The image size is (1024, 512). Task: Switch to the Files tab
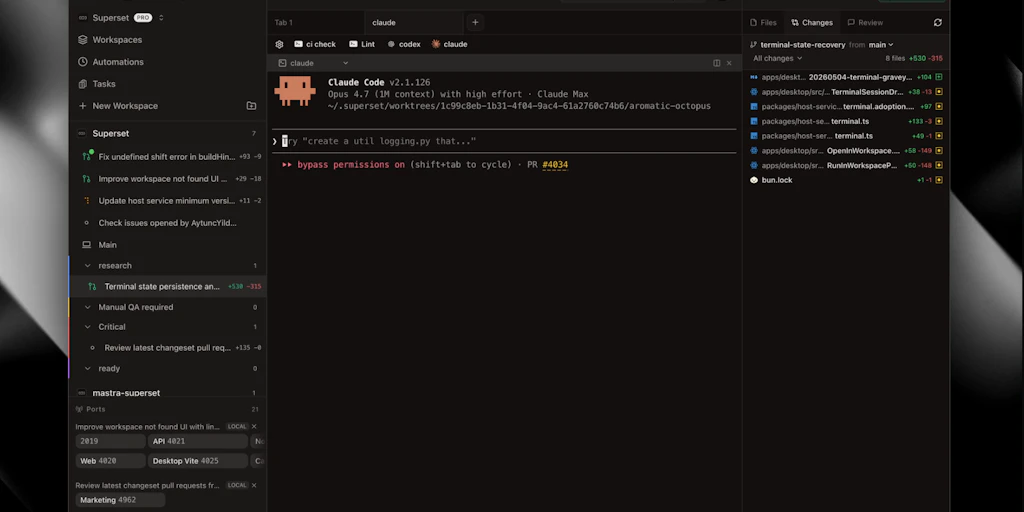pos(763,22)
